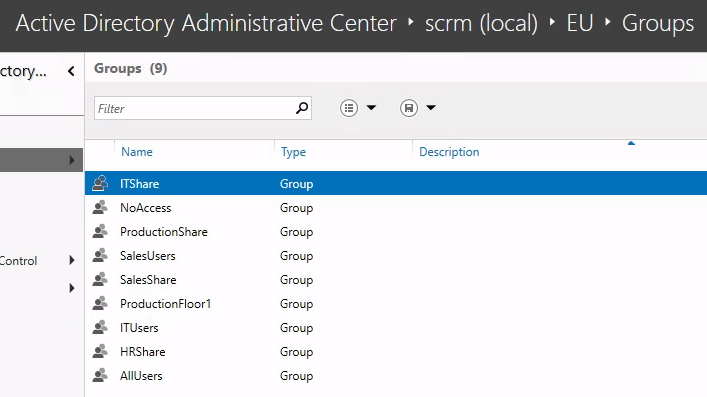Navigate to scrm (local) in the breadcrumb
Viewport: 707px width, 397px height.
click(x=481, y=23)
